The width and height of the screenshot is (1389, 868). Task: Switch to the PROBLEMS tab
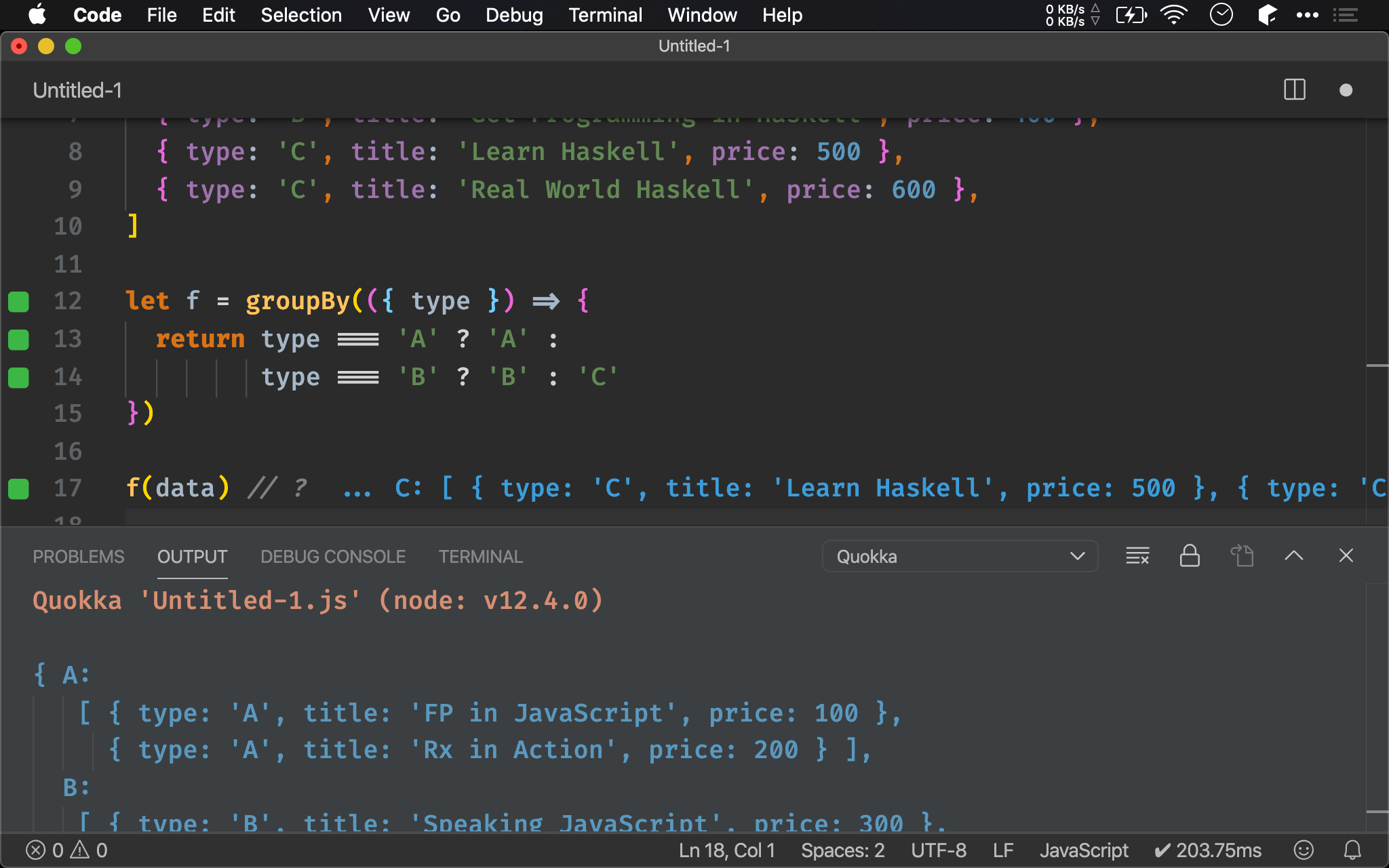pos(79,557)
